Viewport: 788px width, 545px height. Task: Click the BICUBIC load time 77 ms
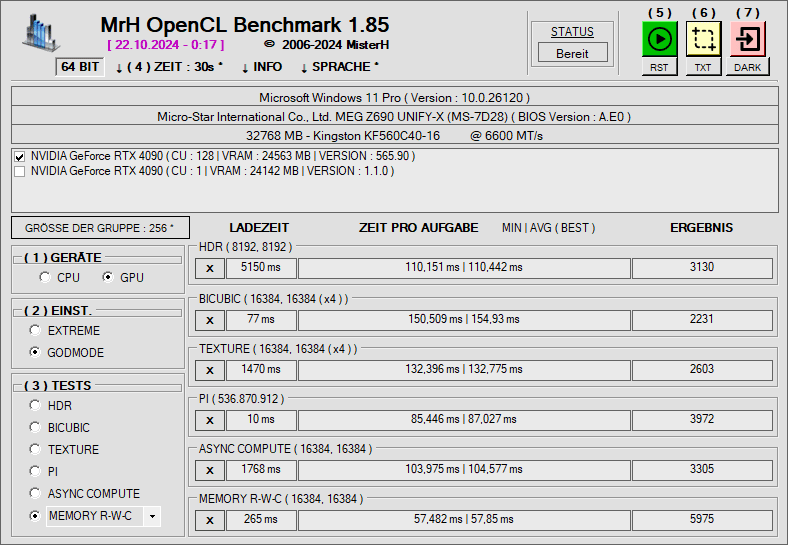(x=261, y=320)
